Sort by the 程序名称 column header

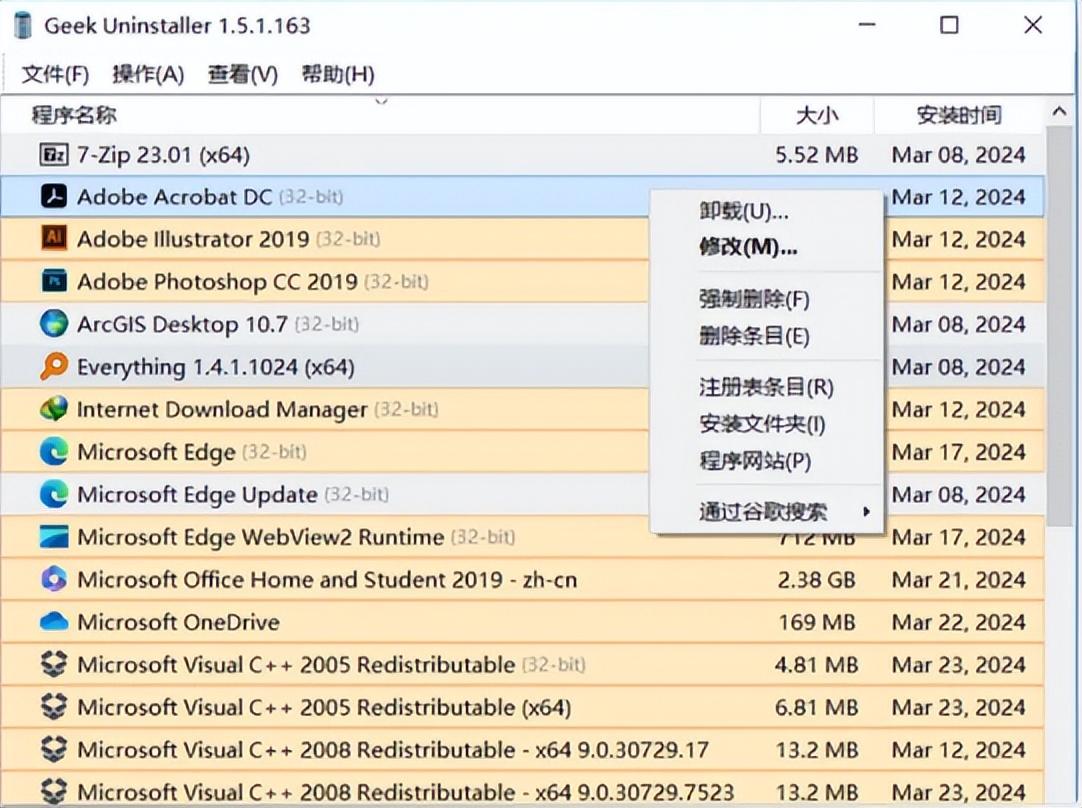[380, 115]
